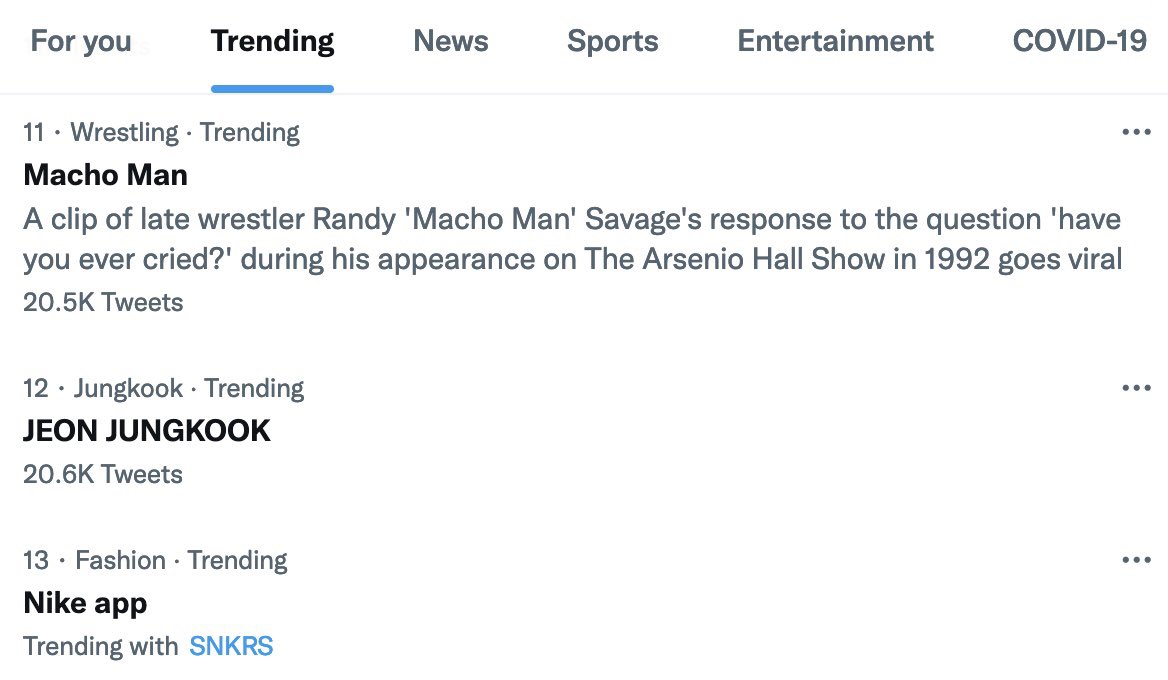Open the News tab

tap(450, 41)
